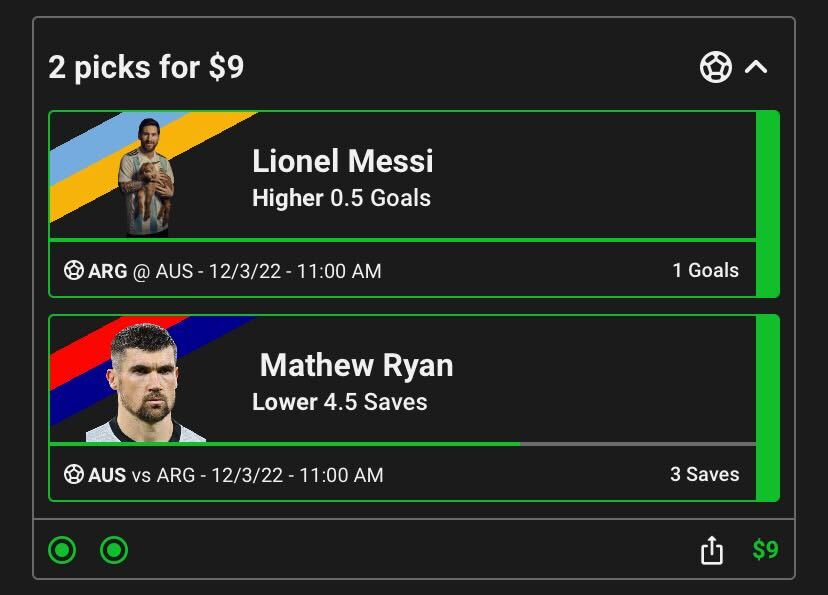This screenshot has width=828, height=595.
Task: Click the ARG @ AUS match details
Action: click(x=234, y=271)
